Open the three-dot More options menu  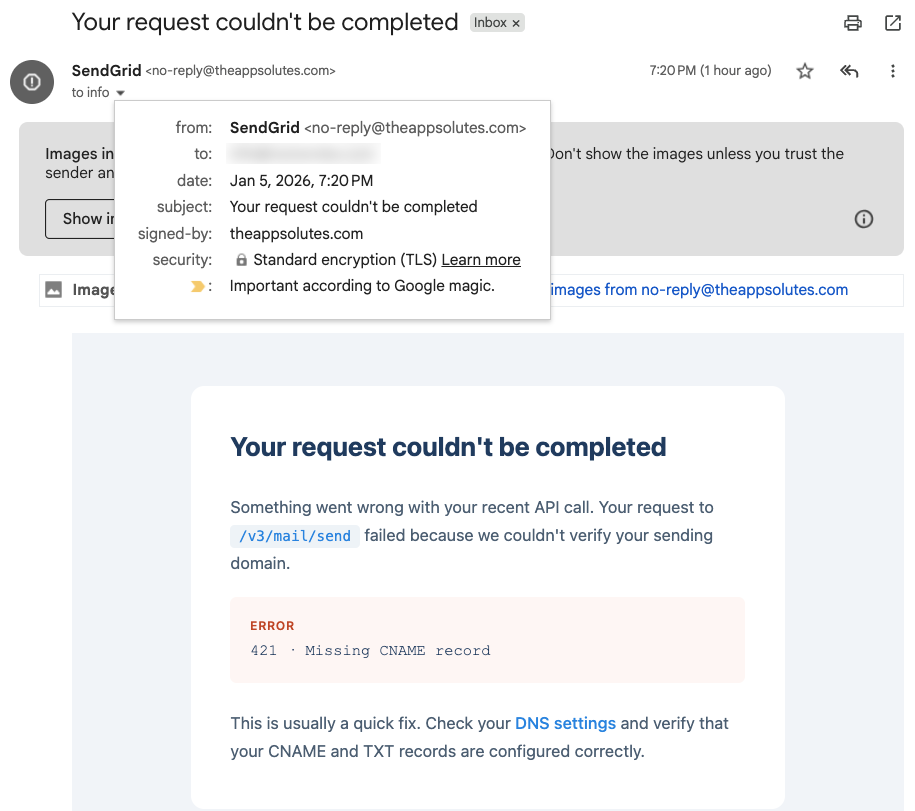[893, 71]
